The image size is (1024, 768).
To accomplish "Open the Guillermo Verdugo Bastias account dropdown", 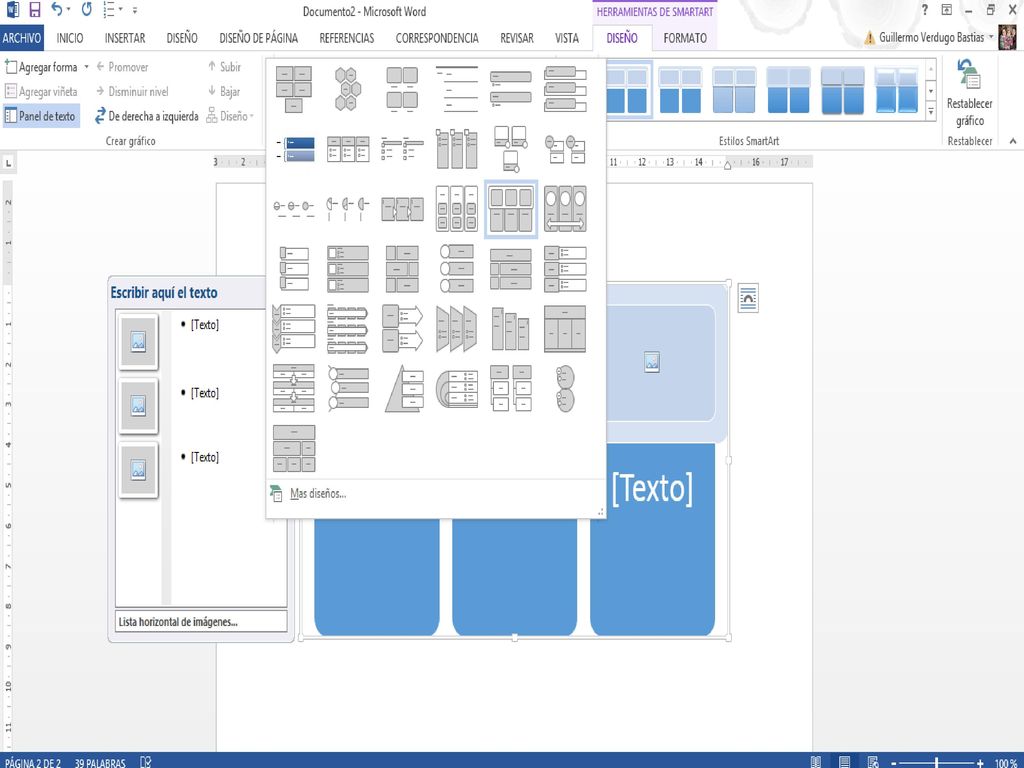I will 990,37.
